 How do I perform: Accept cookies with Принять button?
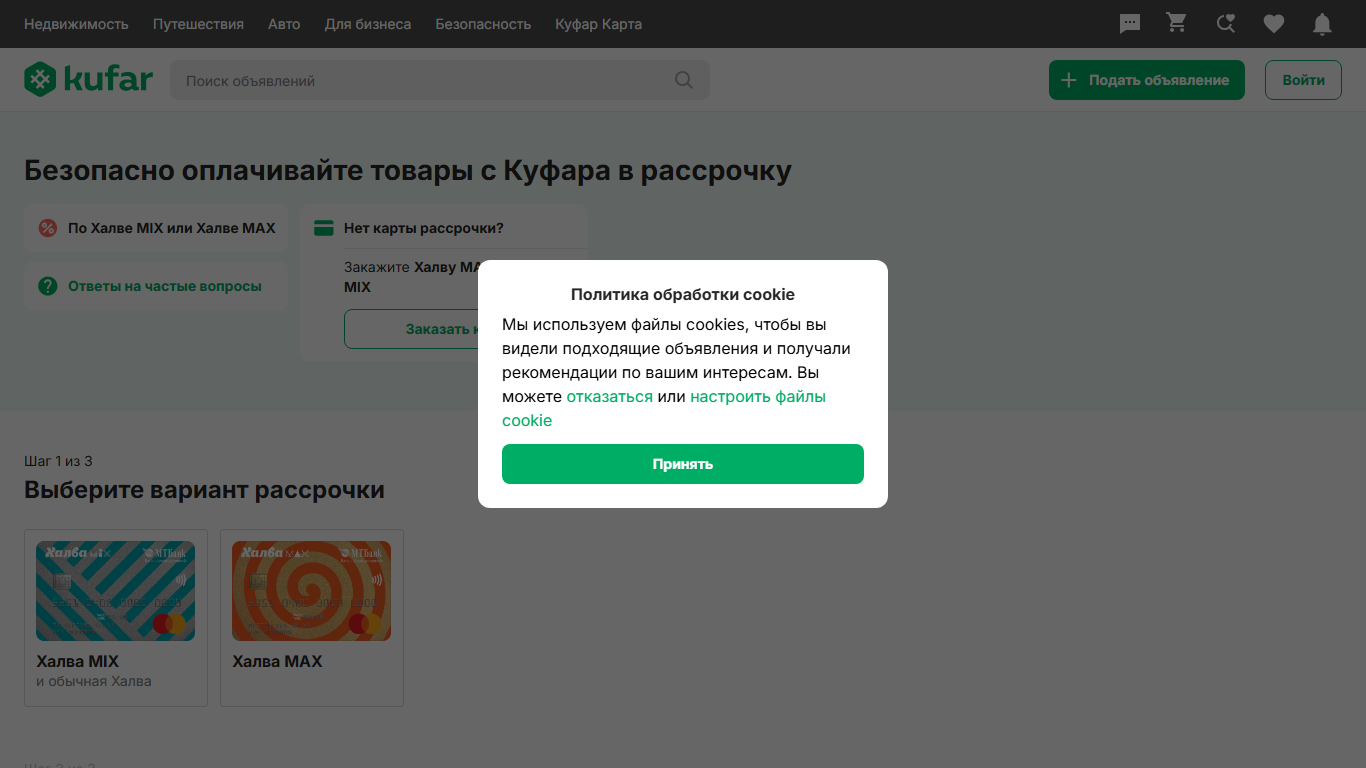683,464
